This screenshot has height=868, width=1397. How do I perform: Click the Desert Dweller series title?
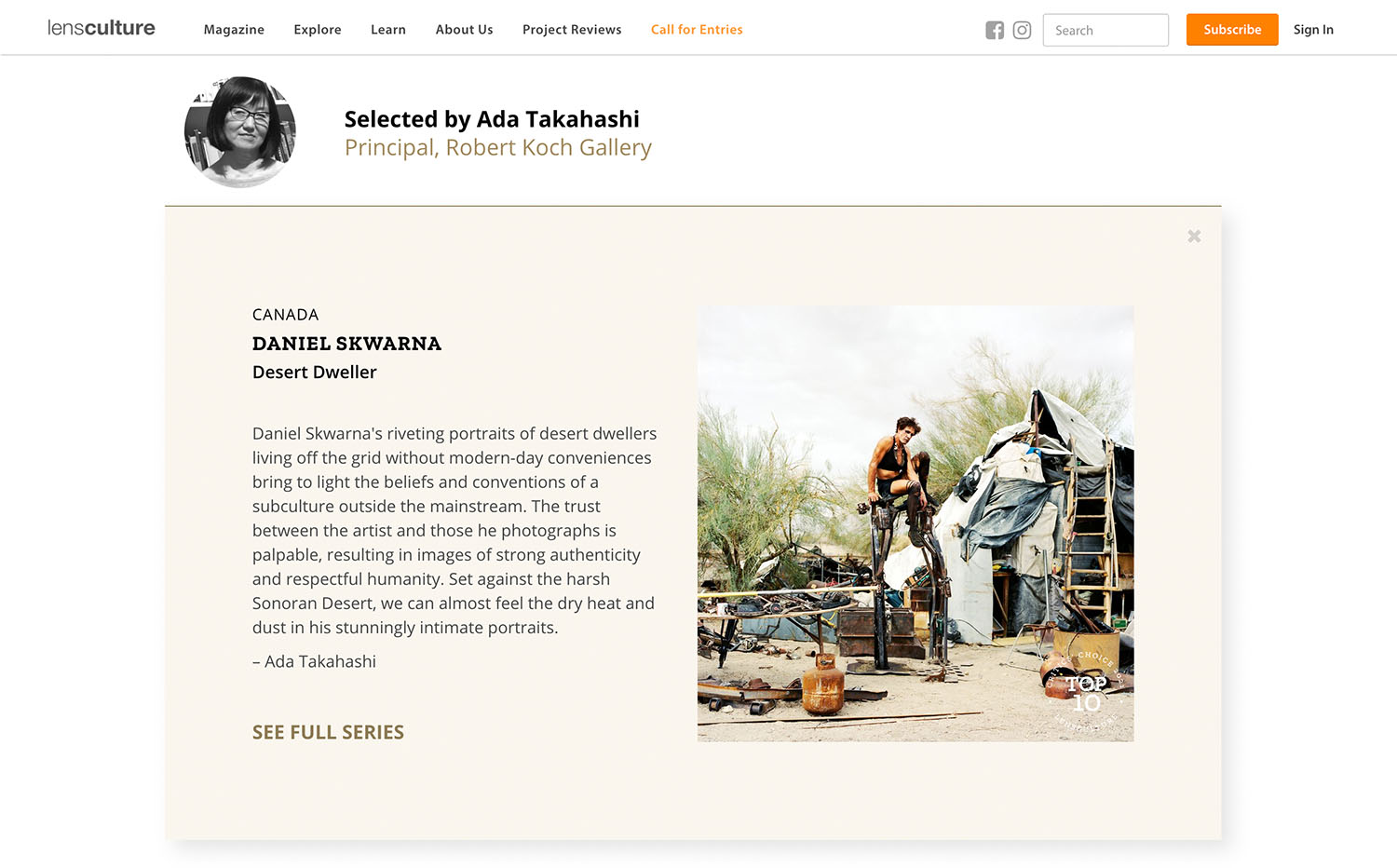315,372
